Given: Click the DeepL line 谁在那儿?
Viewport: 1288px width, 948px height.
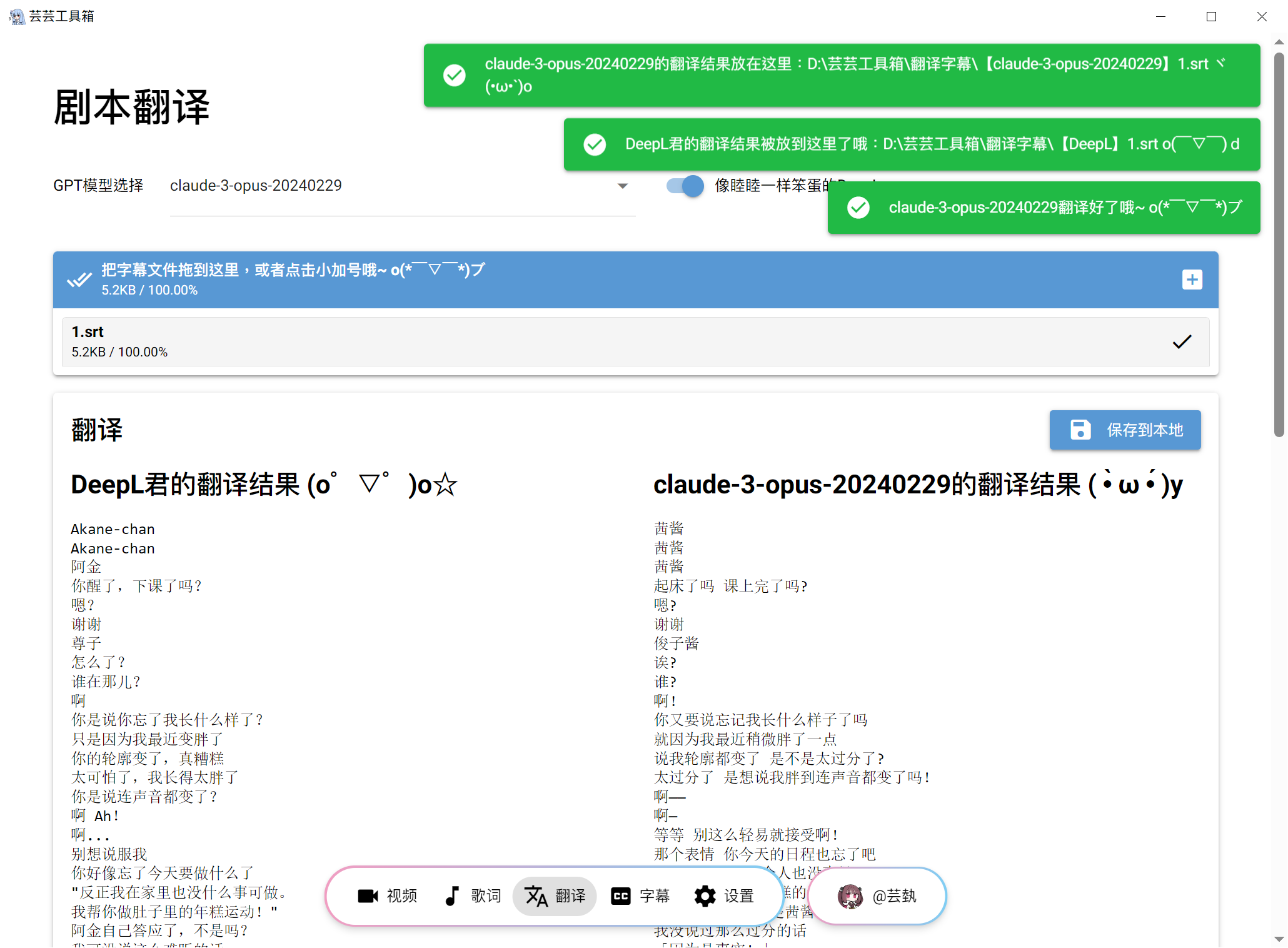Looking at the screenshot, I should pyautogui.click(x=105, y=682).
